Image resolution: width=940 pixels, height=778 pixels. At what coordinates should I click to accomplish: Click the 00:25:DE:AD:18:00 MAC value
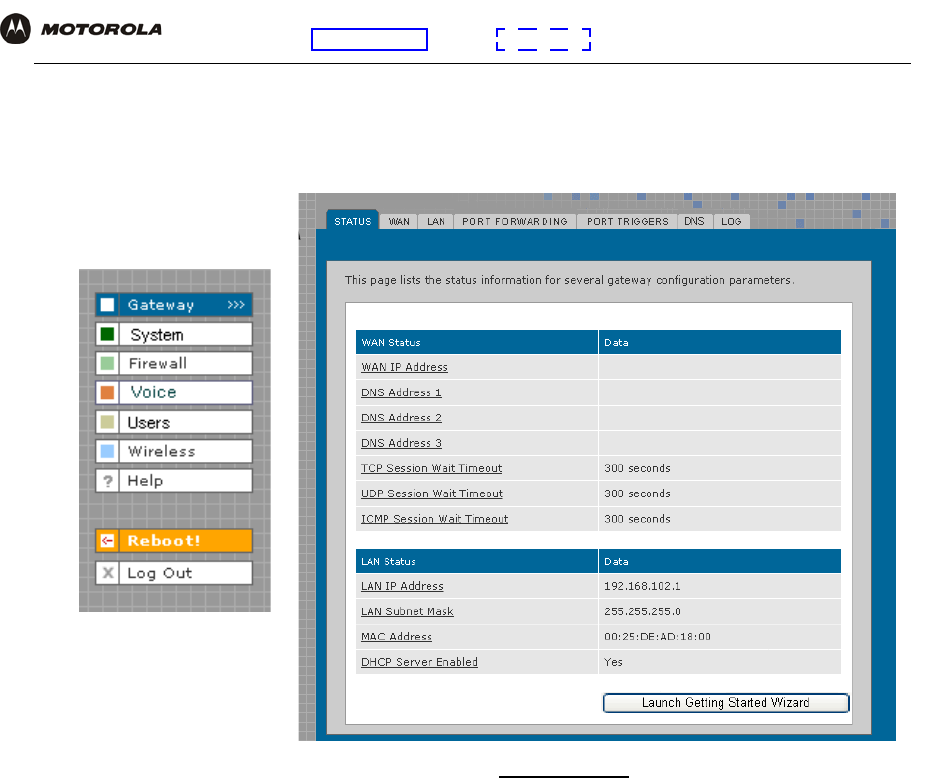click(x=657, y=637)
